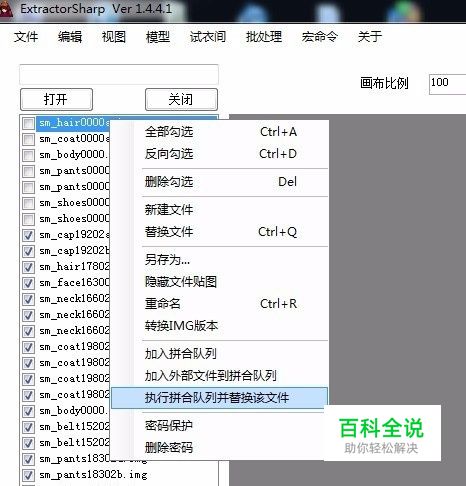Viewport: 466px width, 486px height.
Task: Open the 试衣间 menu
Action: point(208,37)
